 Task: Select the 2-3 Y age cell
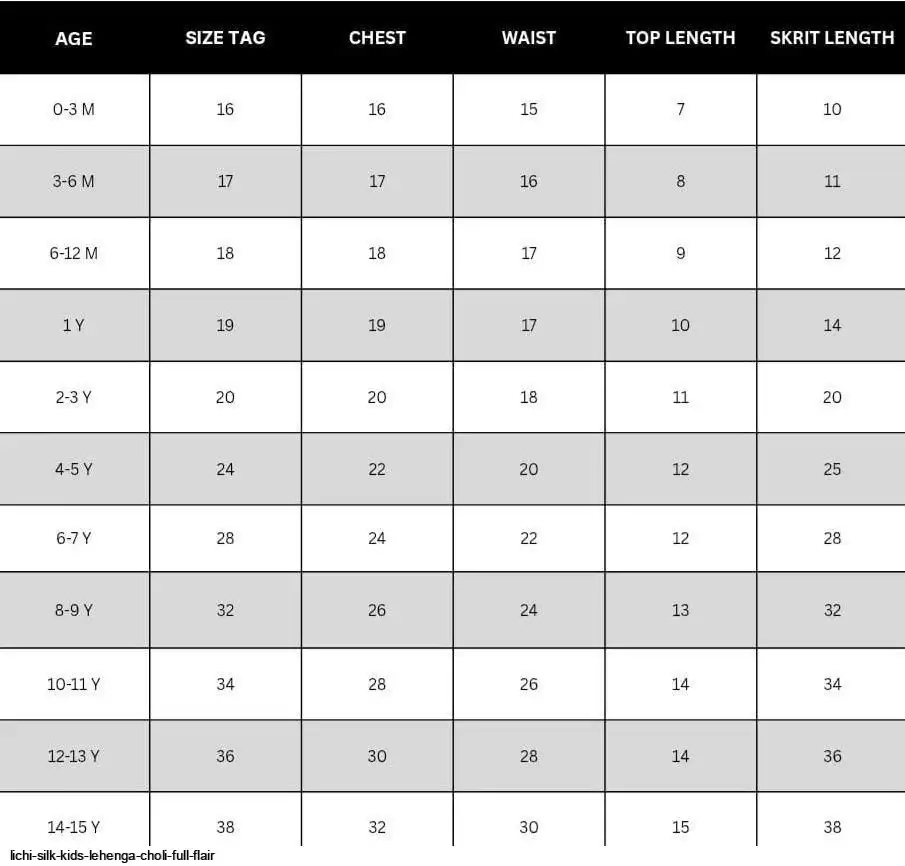74,397
